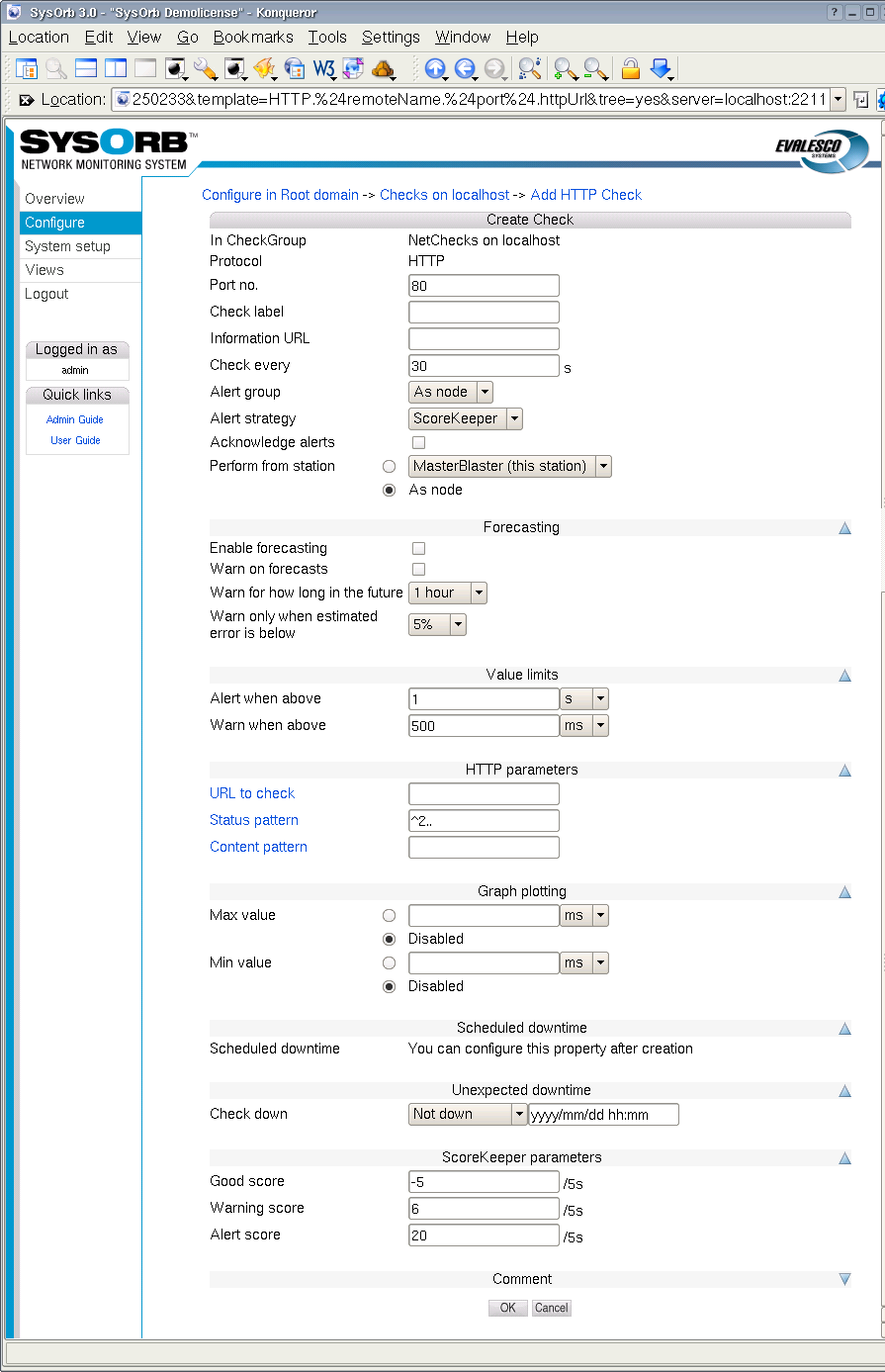This screenshot has height=1372, width=885.
Task: Go up with the up-arrow toolbar icon
Action: 435,68
